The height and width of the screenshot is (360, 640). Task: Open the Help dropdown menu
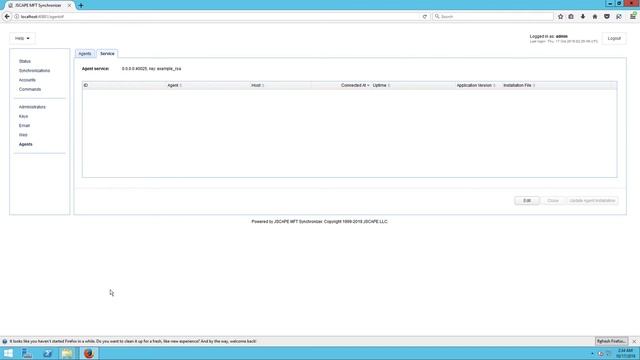pos(22,38)
